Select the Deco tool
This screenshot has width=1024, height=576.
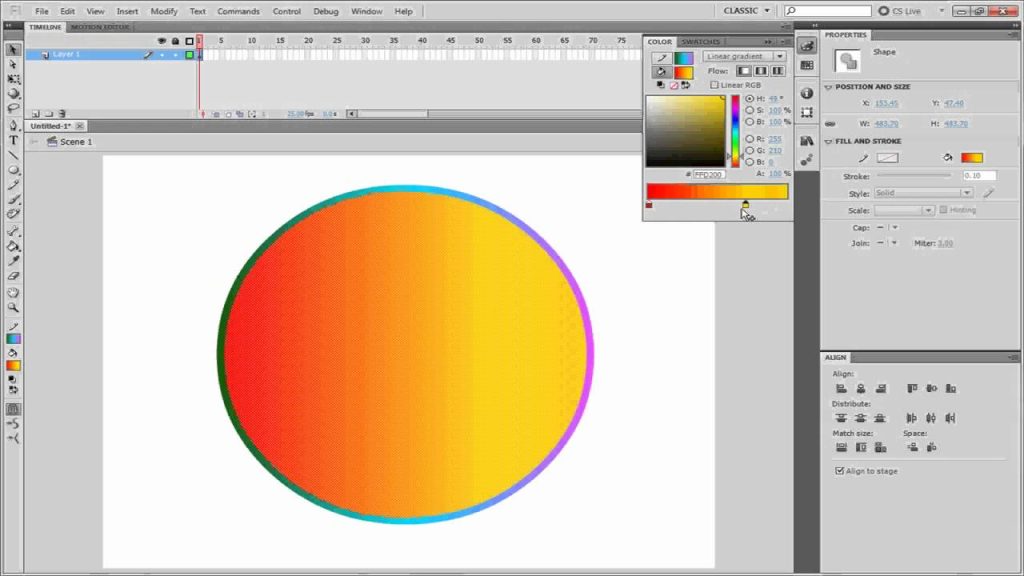pyautogui.click(x=13, y=214)
